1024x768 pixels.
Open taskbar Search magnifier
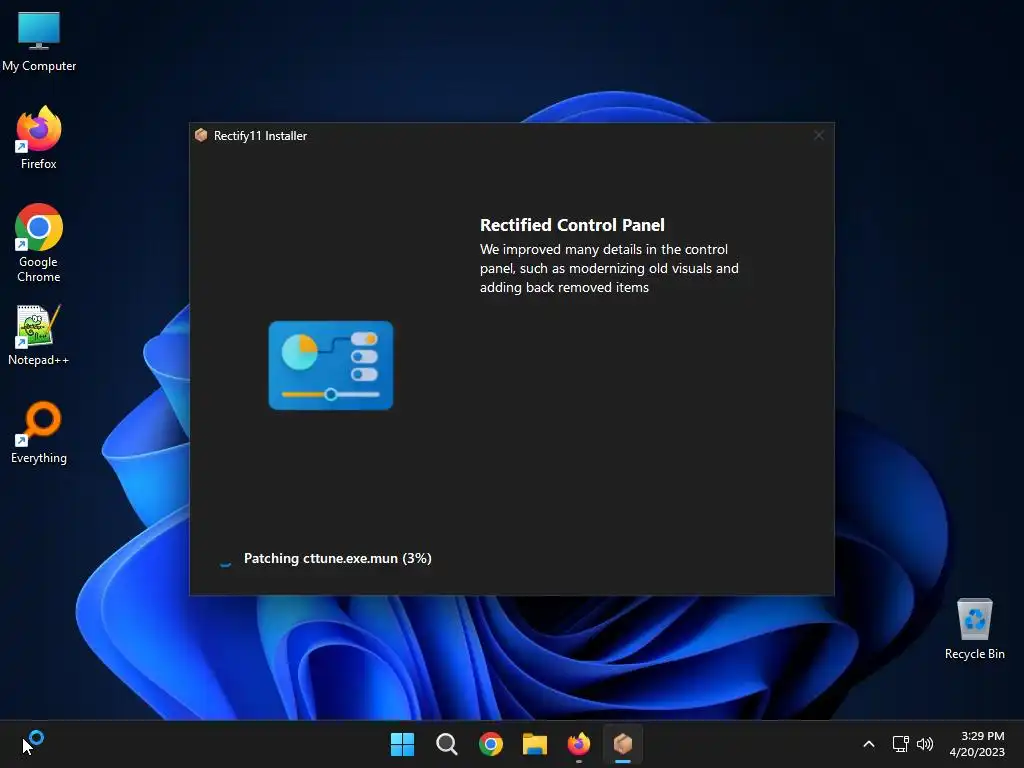pos(447,744)
